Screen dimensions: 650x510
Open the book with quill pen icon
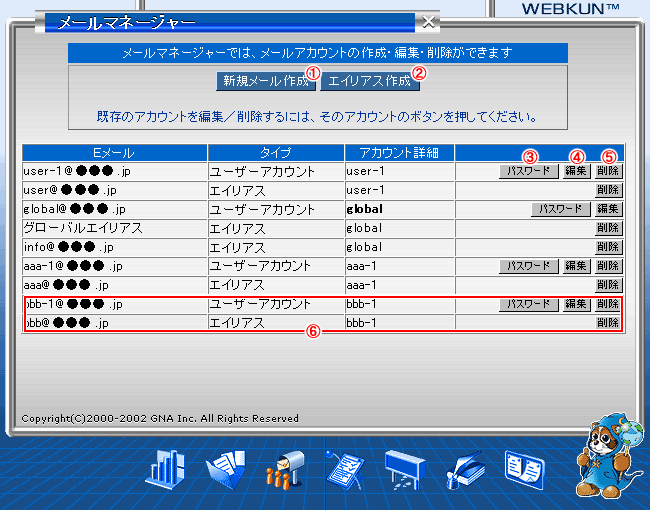click(465, 469)
